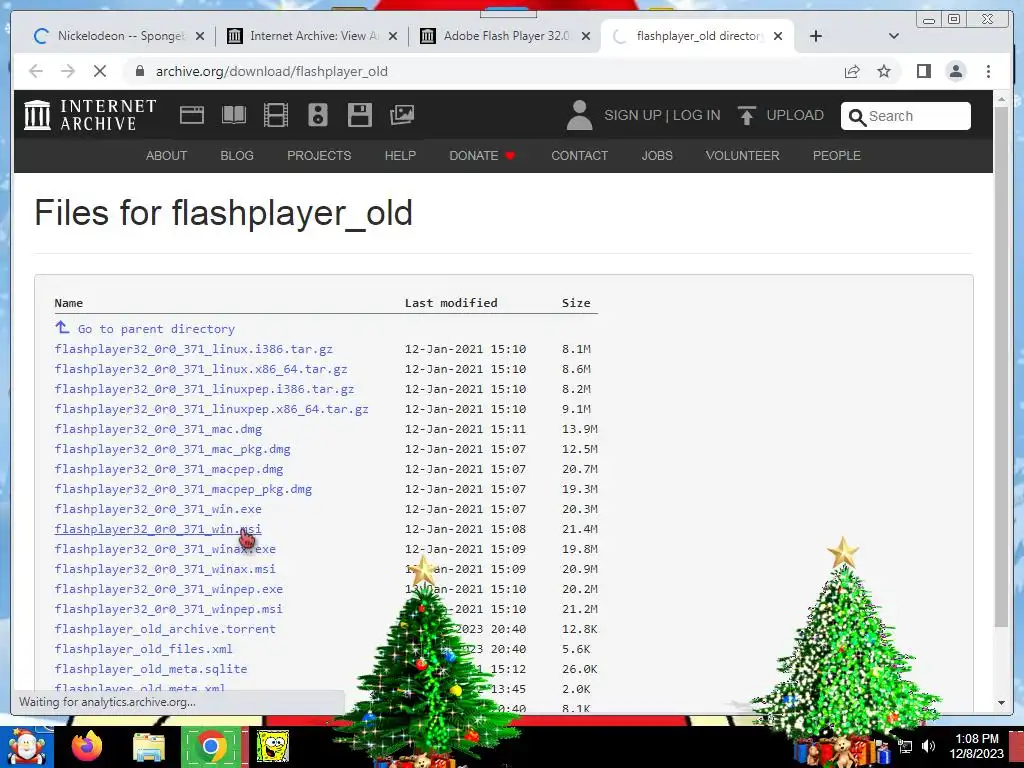Download flashplayer32_0r0_371_macpep.dmg
The image size is (1024, 768).
(169, 469)
